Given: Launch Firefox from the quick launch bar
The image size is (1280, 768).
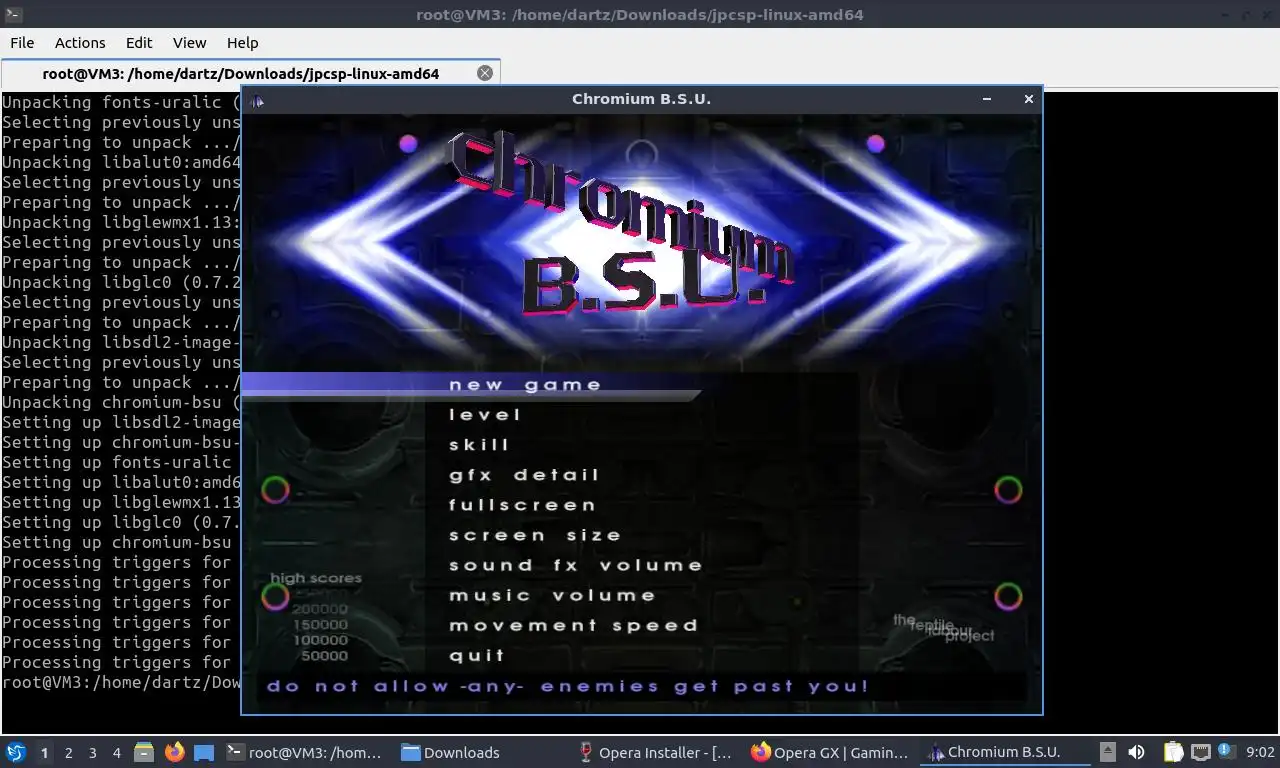Looking at the screenshot, I should coord(174,752).
